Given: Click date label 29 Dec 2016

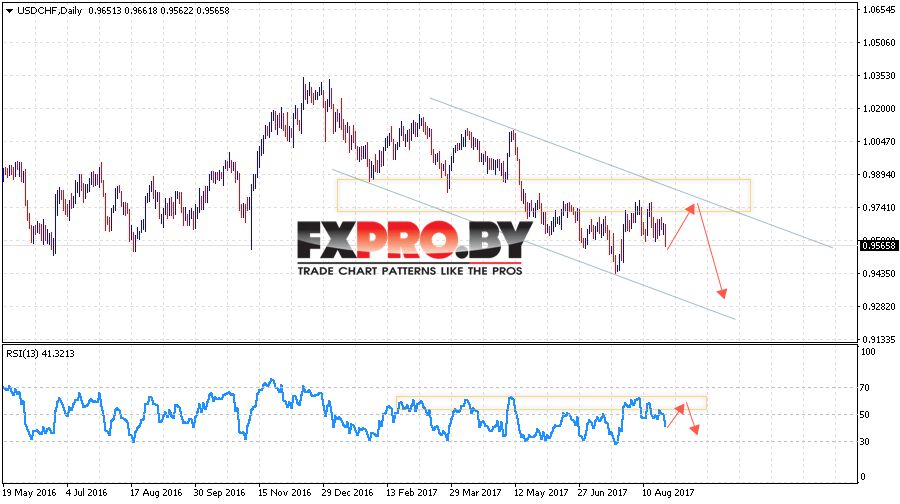Looking at the screenshot, I should pos(347,493).
